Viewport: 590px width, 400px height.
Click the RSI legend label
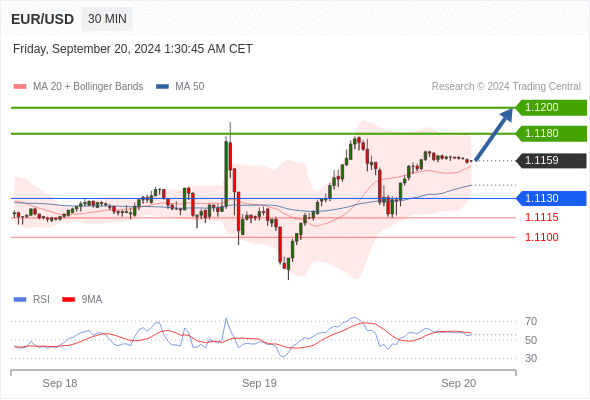[41, 300]
